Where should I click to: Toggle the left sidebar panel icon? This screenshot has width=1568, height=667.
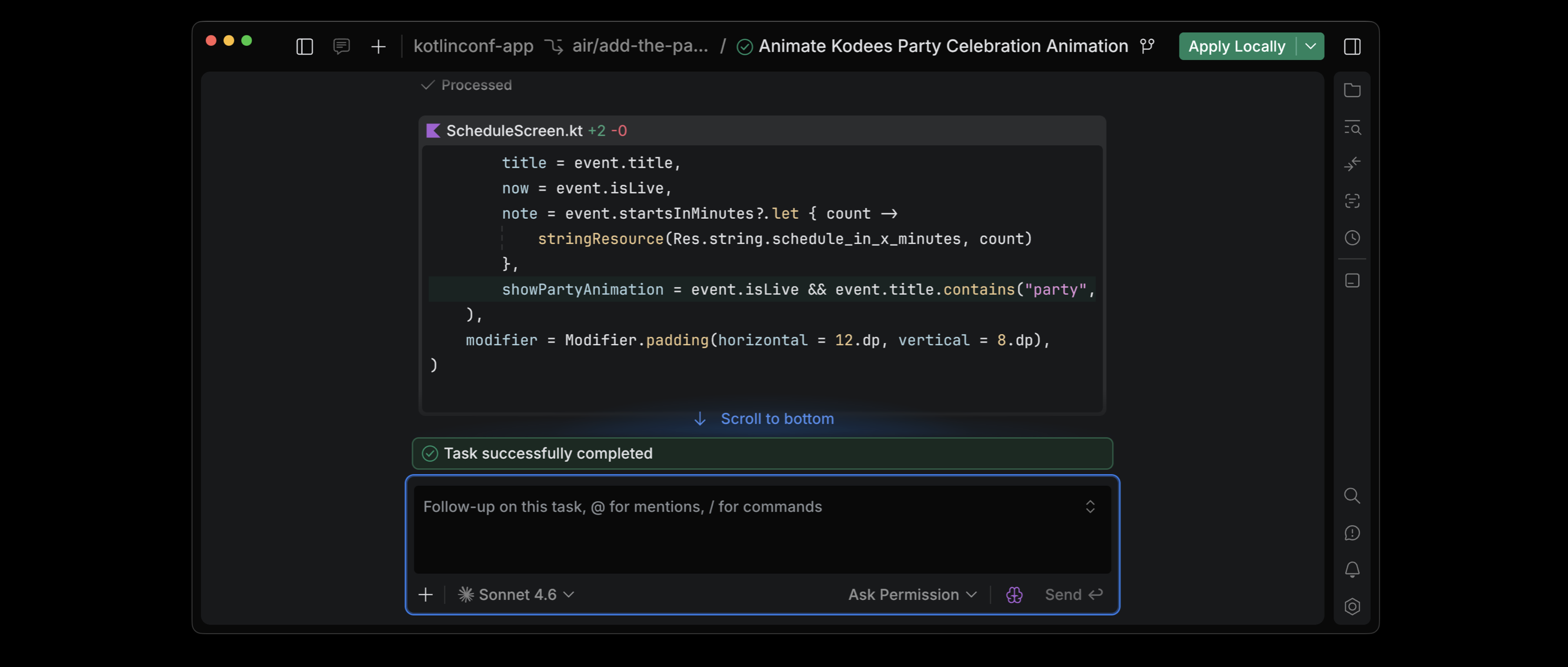[304, 46]
